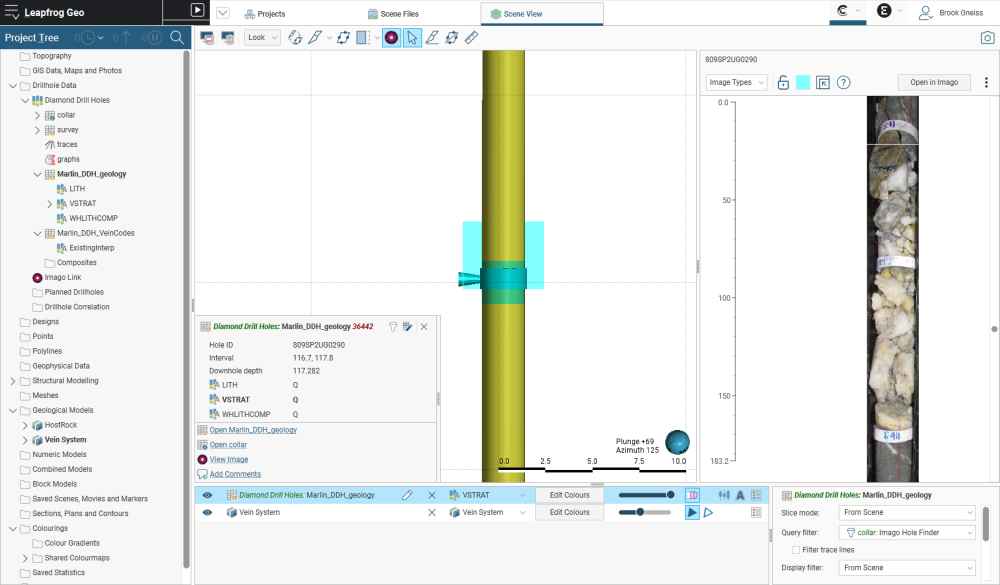Toggle cylinder display mode for drillholes
The height and width of the screenshot is (585, 1000).
(692, 495)
